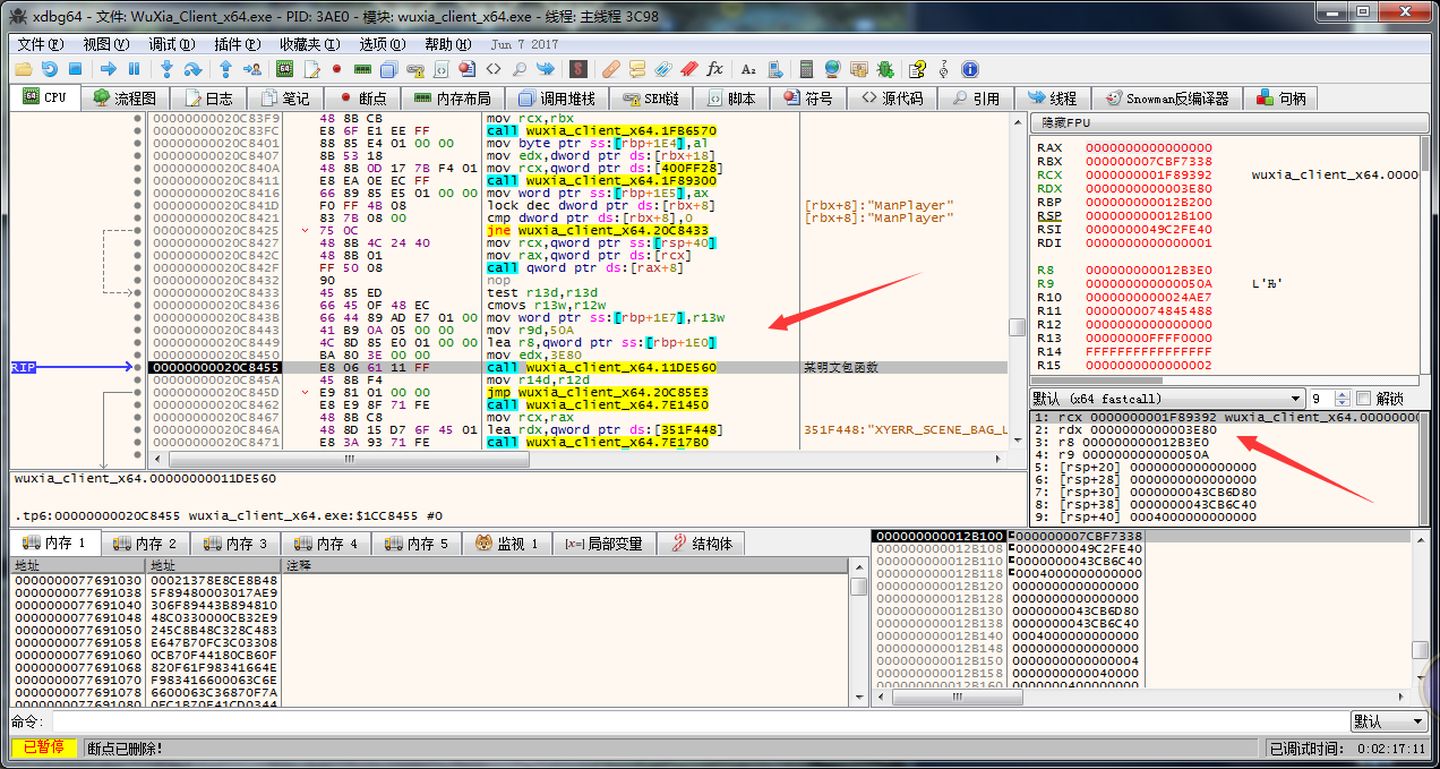The height and width of the screenshot is (769, 1440).
Task: Select the 内存 2 dump tab
Action: pos(146,543)
